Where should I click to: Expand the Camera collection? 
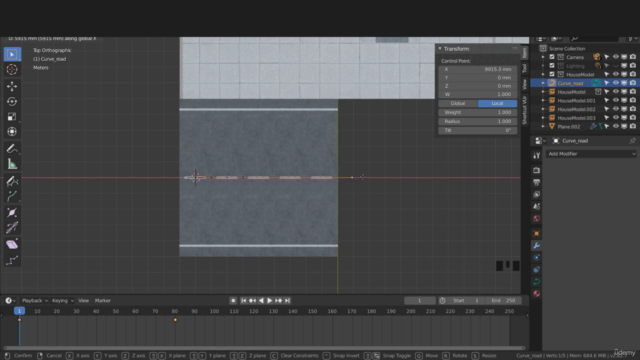pyautogui.click(x=543, y=57)
